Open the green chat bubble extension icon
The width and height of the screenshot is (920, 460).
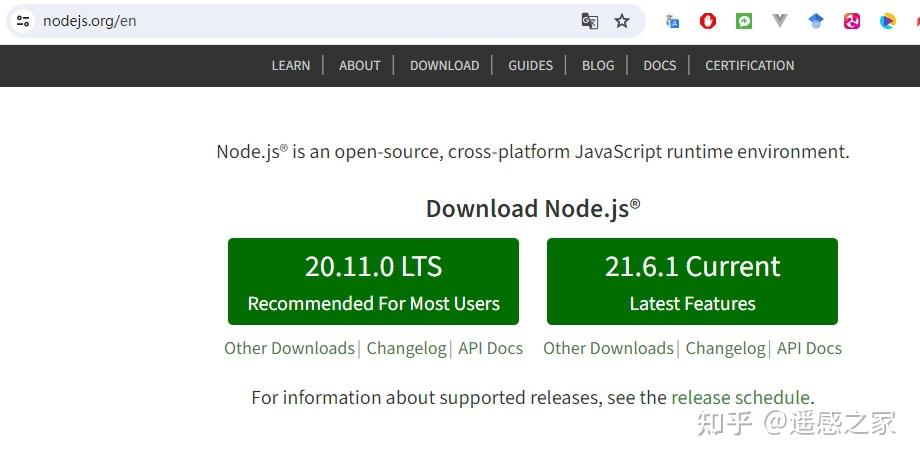[x=744, y=21]
